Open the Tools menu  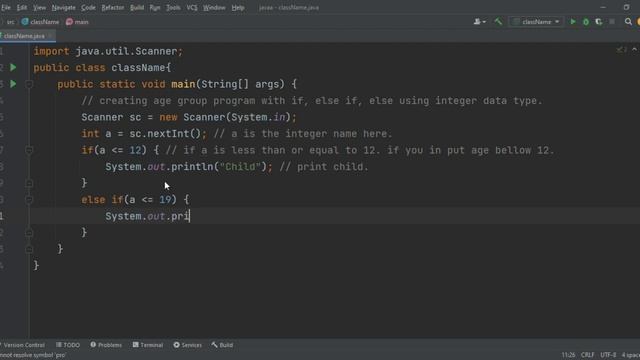coord(173,7)
